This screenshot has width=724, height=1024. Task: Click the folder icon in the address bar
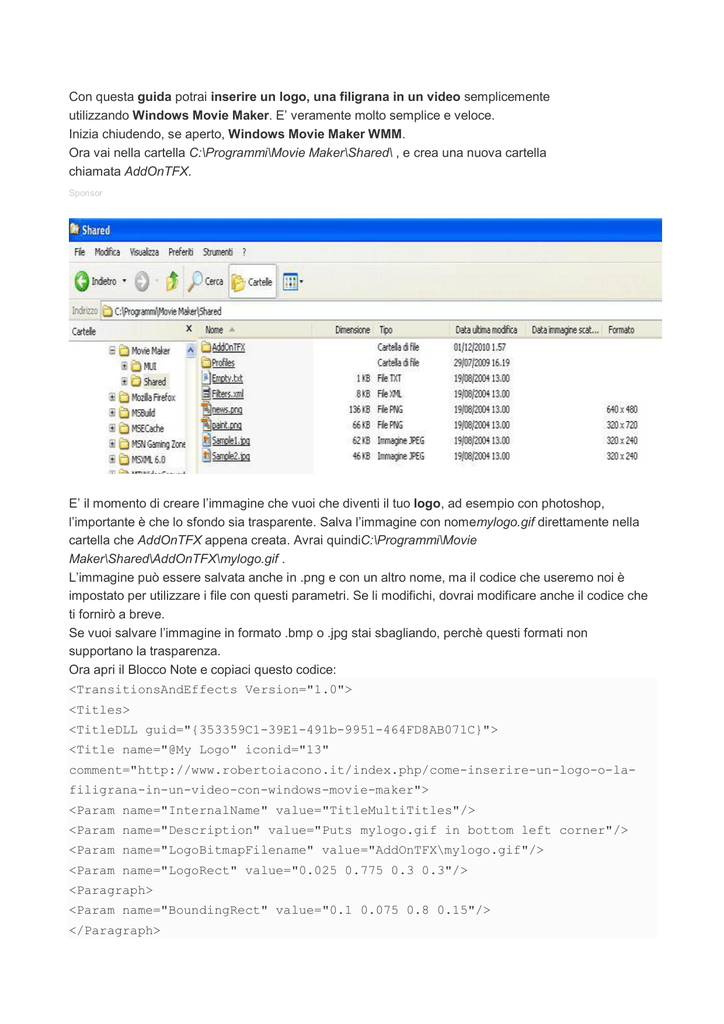(107, 312)
